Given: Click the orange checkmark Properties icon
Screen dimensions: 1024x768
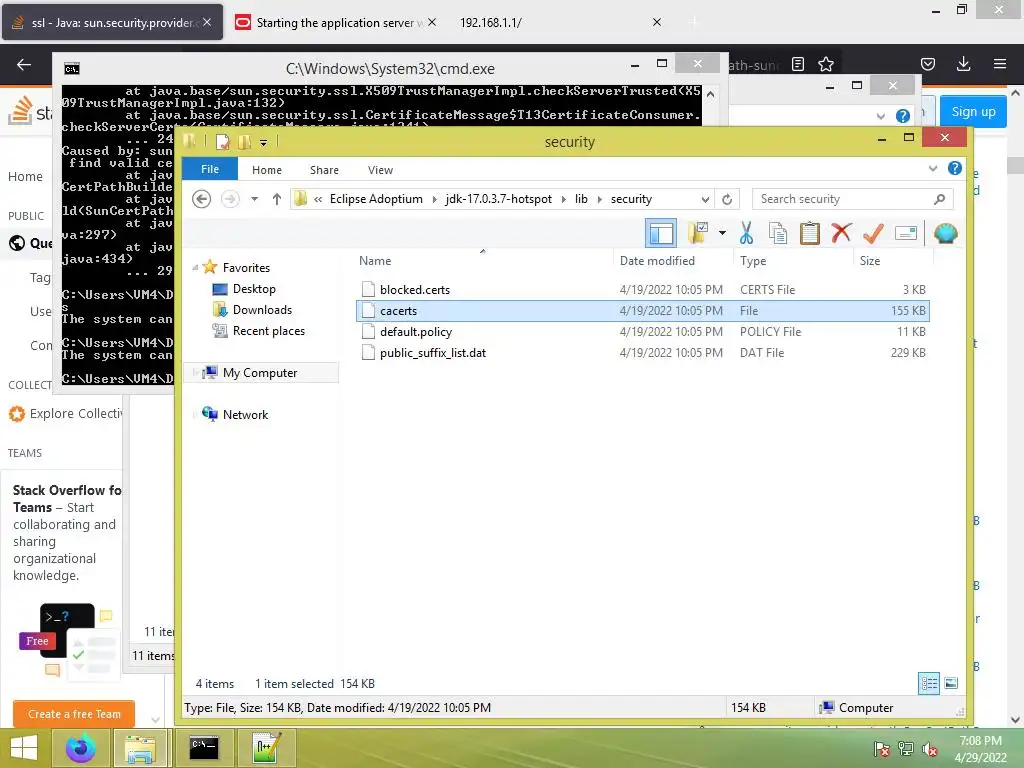Looking at the screenshot, I should tap(873, 233).
